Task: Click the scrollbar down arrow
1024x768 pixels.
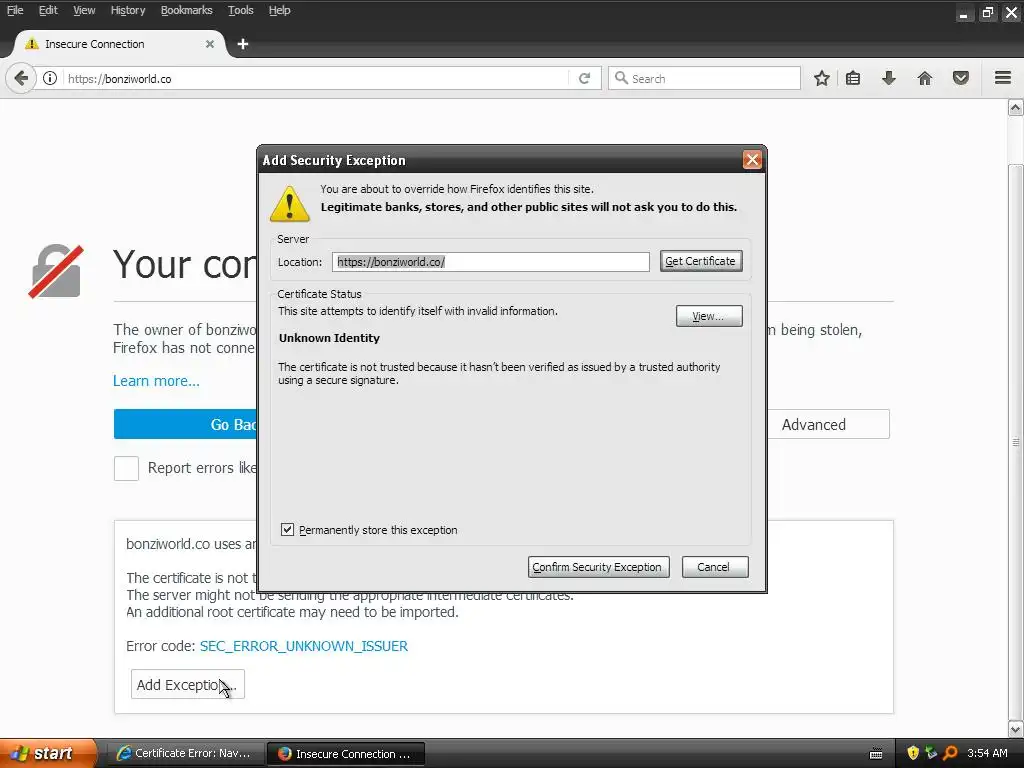Action: tap(1016, 729)
